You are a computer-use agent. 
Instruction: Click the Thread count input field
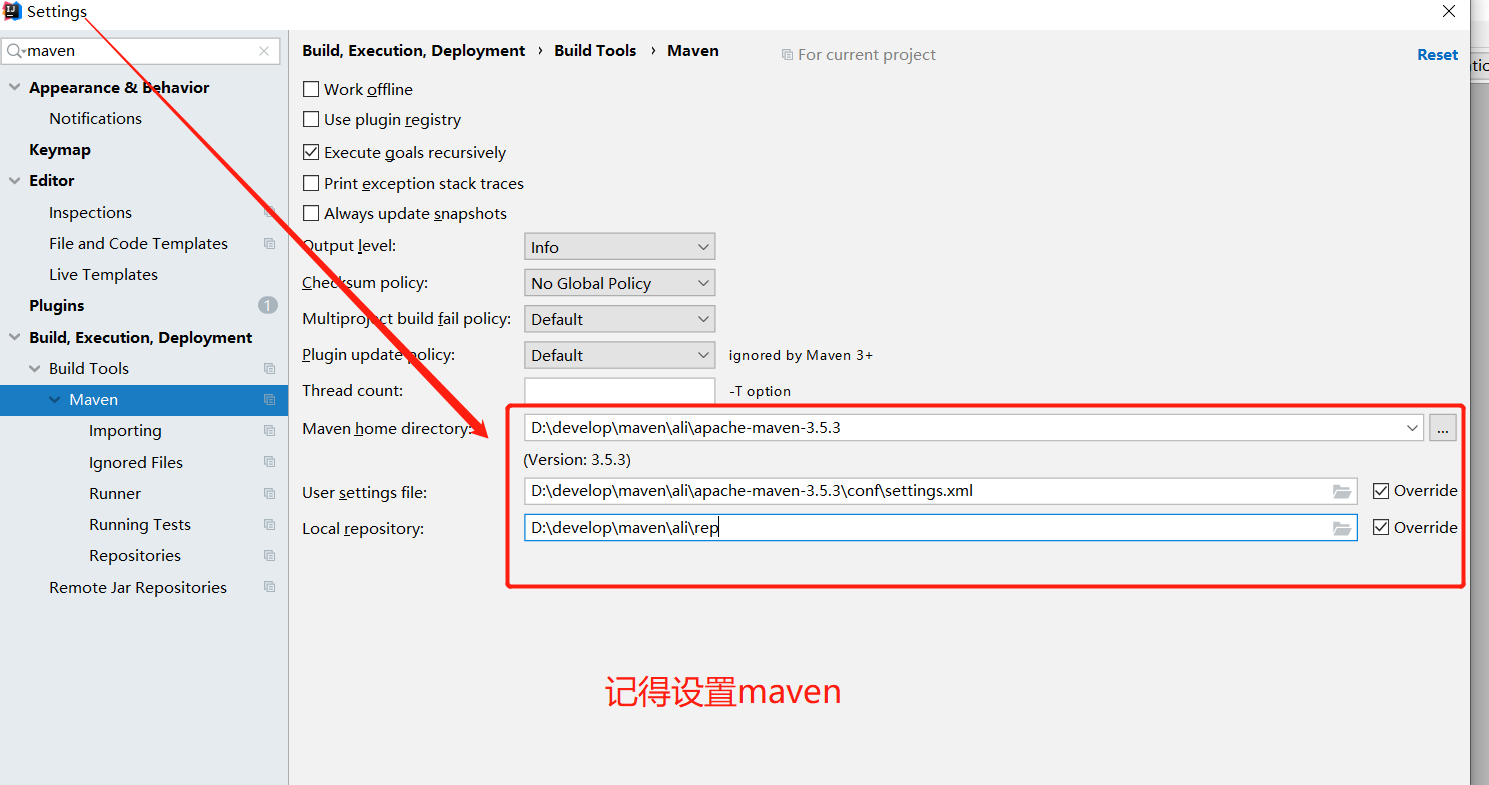coord(619,391)
